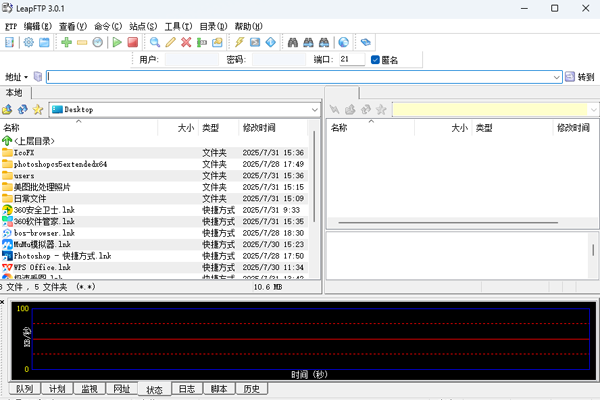Click the red X delete icon
The image size is (600, 400).
(x=186, y=43)
